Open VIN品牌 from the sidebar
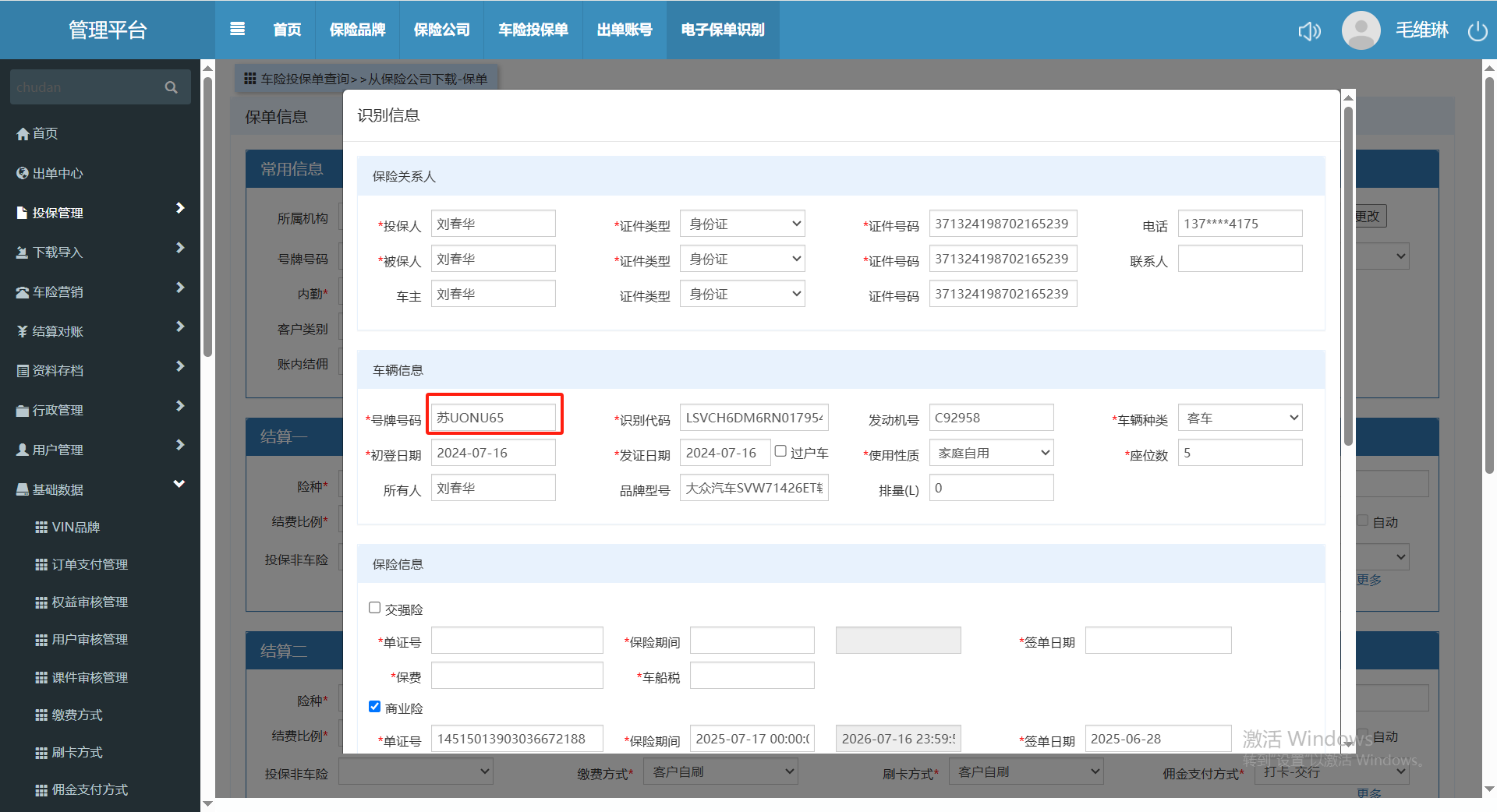Image resolution: width=1497 pixels, height=812 pixels. [76, 528]
